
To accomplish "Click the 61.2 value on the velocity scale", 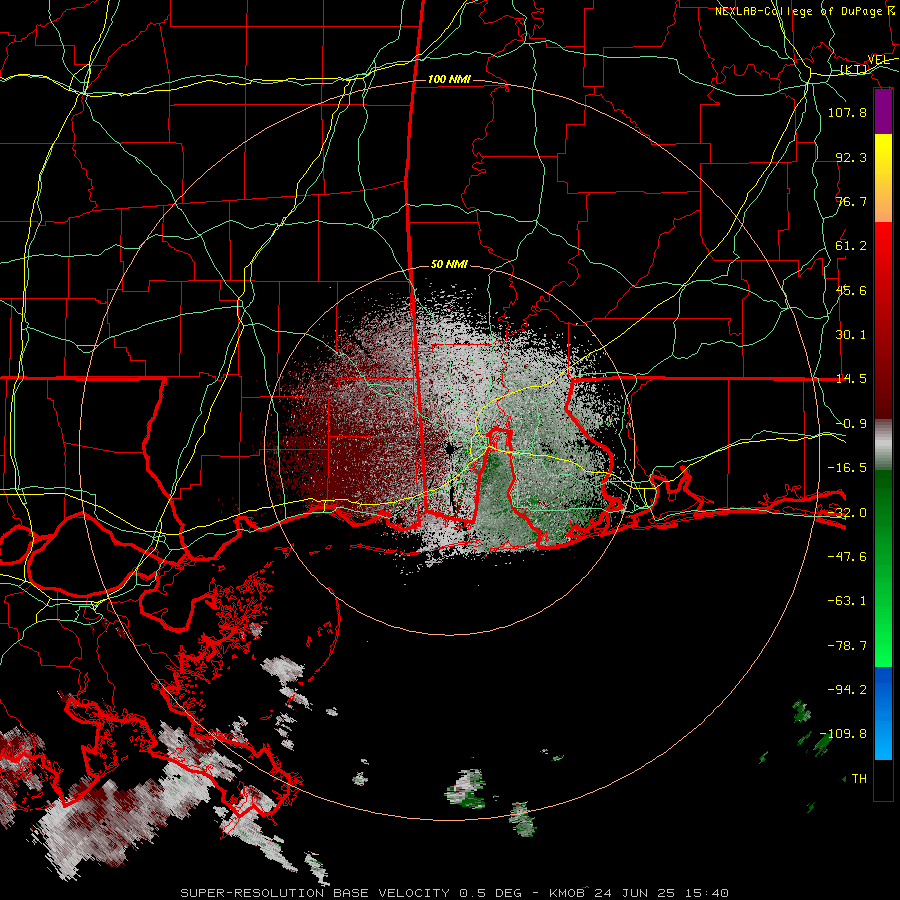I will click(852, 246).
